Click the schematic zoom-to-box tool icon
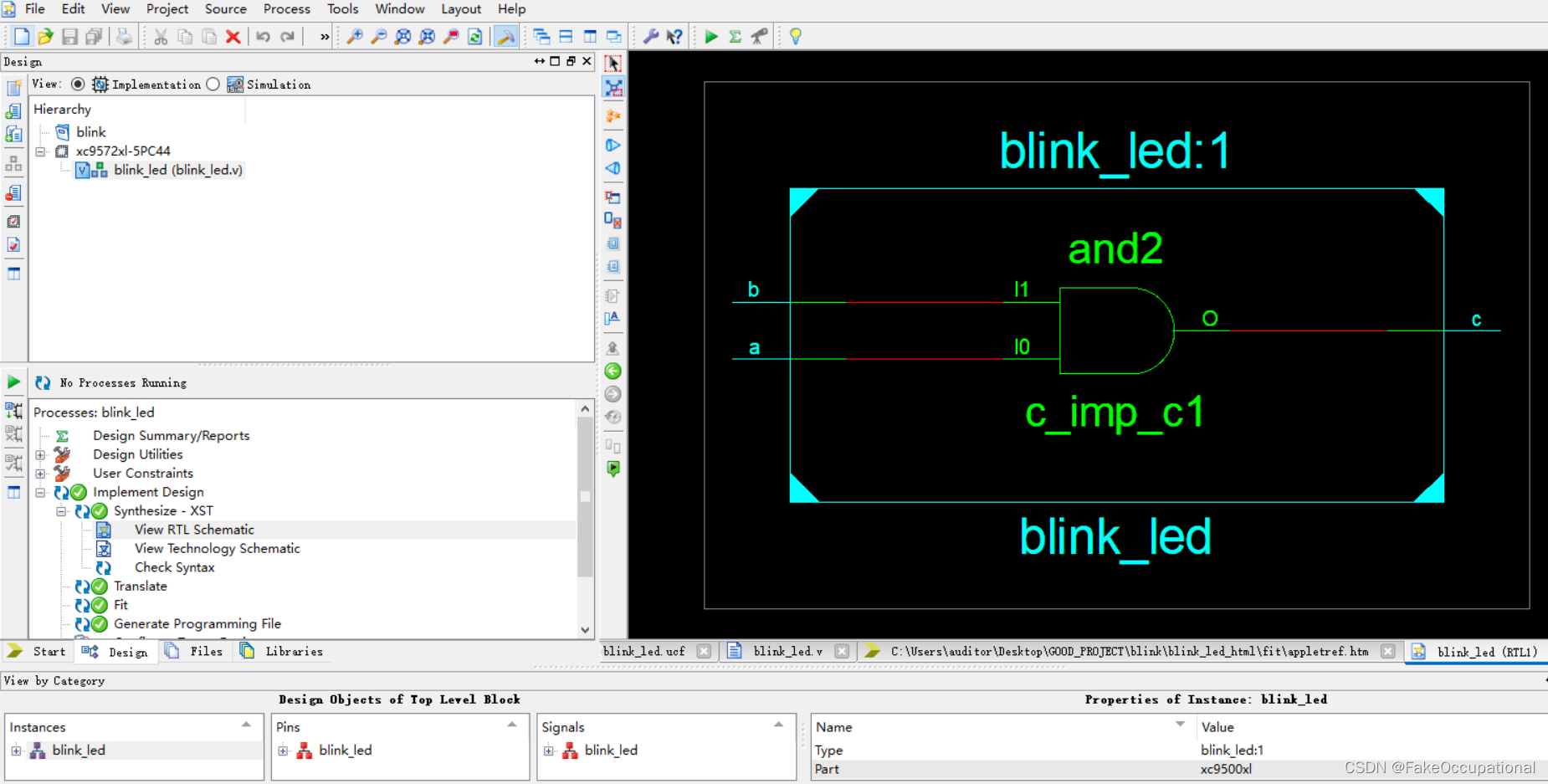 coord(613,88)
